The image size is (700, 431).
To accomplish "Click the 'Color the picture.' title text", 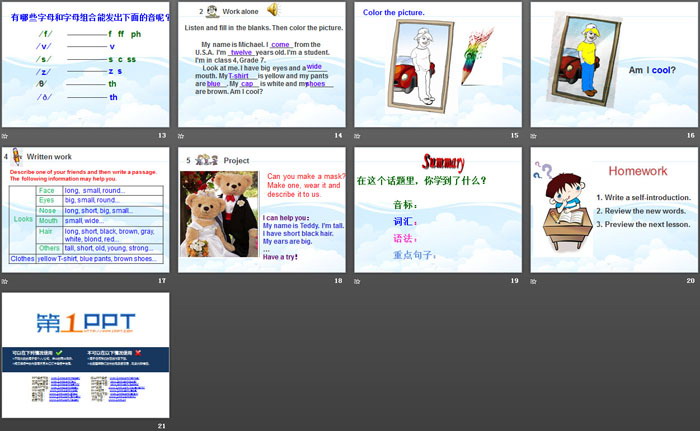I will tap(394, 12).
